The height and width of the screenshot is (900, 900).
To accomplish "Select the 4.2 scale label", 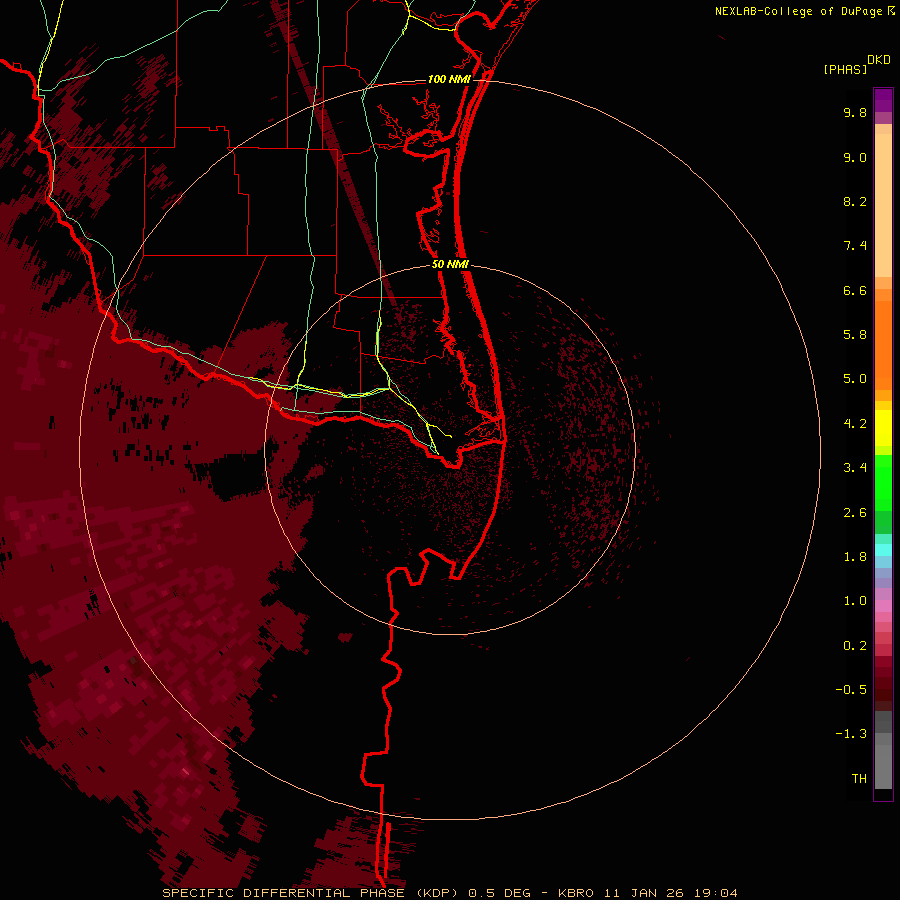I will (x=855, y=424).
